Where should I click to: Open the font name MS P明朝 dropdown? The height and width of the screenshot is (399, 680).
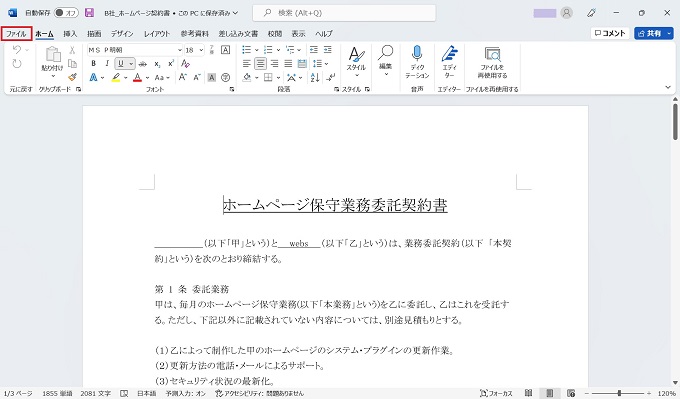[x=180, y=50]
